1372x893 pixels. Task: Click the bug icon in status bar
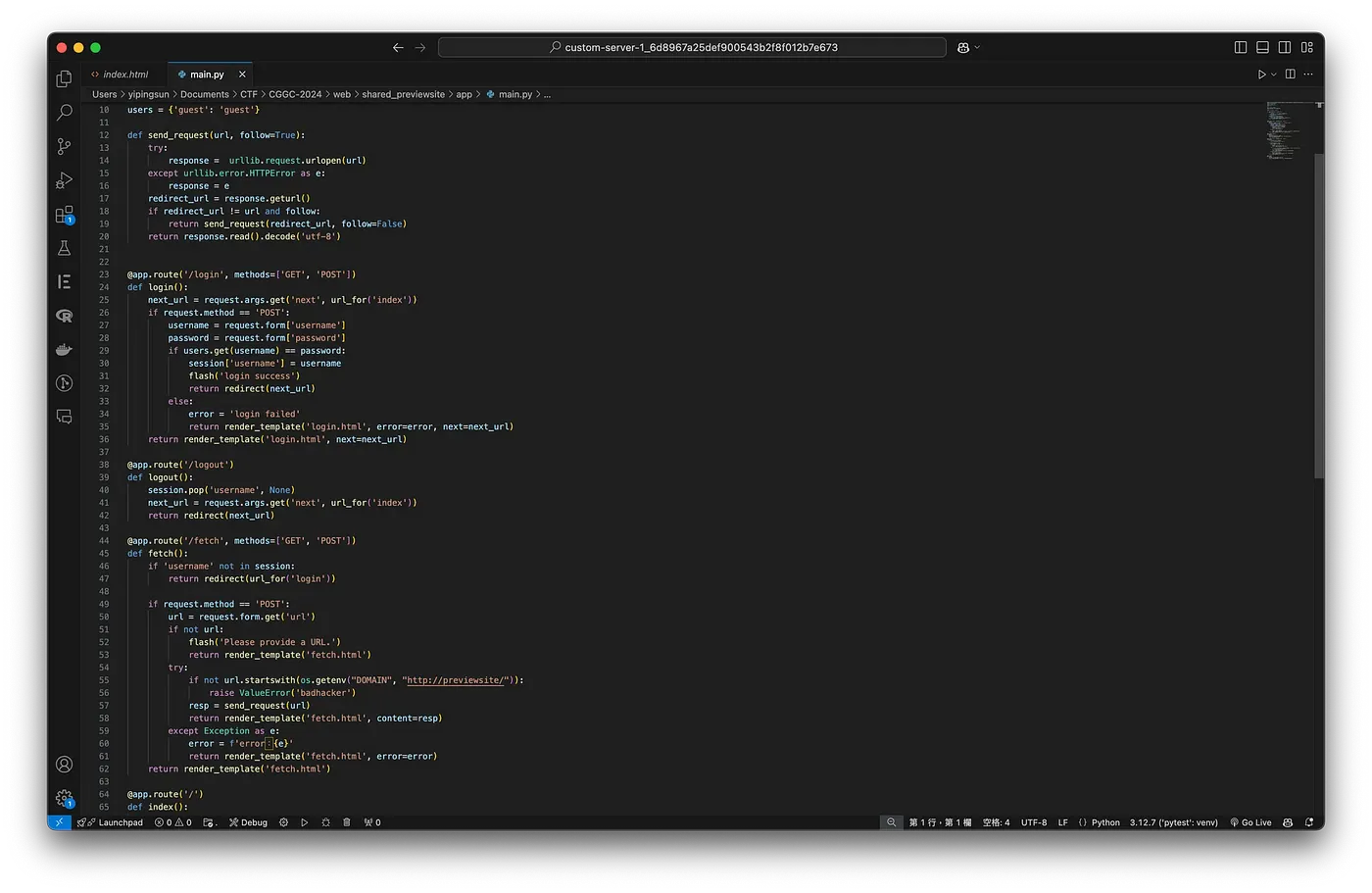pyautogui.click(x=326, y=822)
